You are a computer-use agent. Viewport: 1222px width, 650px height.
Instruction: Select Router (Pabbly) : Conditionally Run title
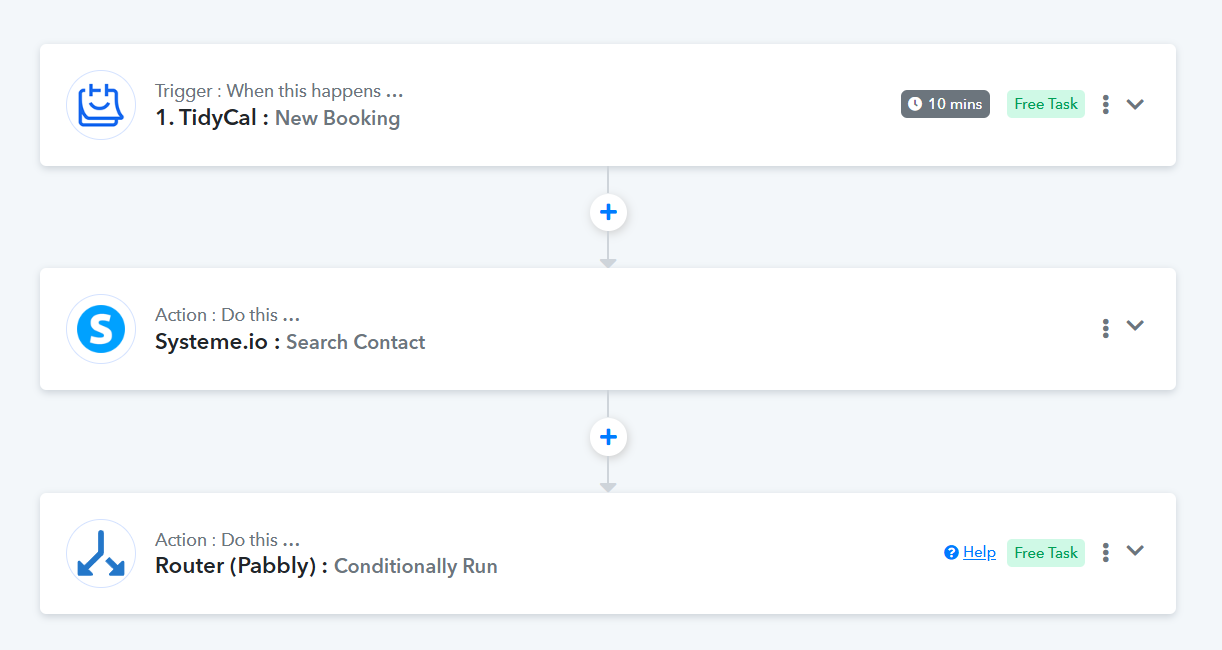(326, 566)
